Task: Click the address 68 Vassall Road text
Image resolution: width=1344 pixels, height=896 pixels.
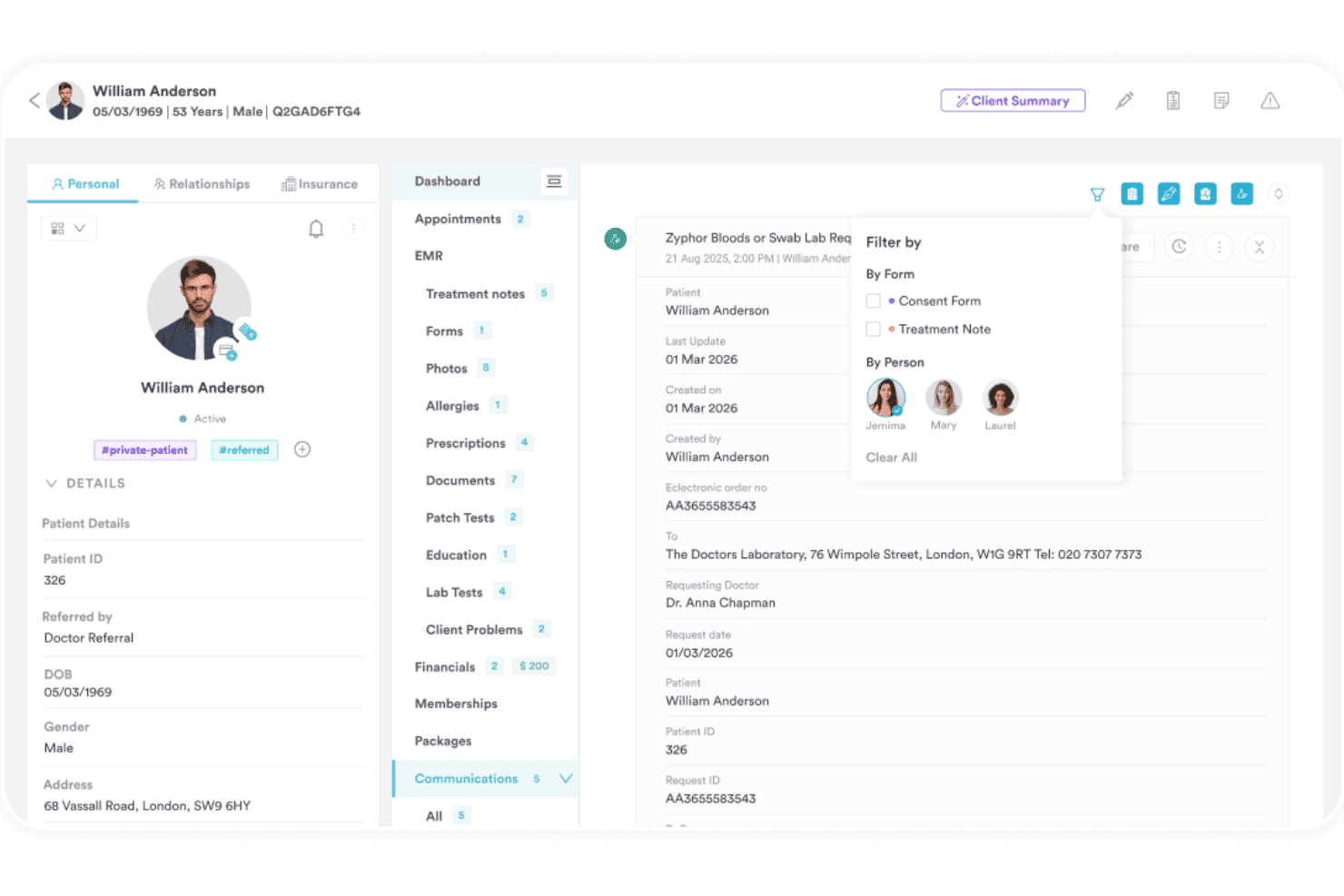Action: (x=147, y=806)
